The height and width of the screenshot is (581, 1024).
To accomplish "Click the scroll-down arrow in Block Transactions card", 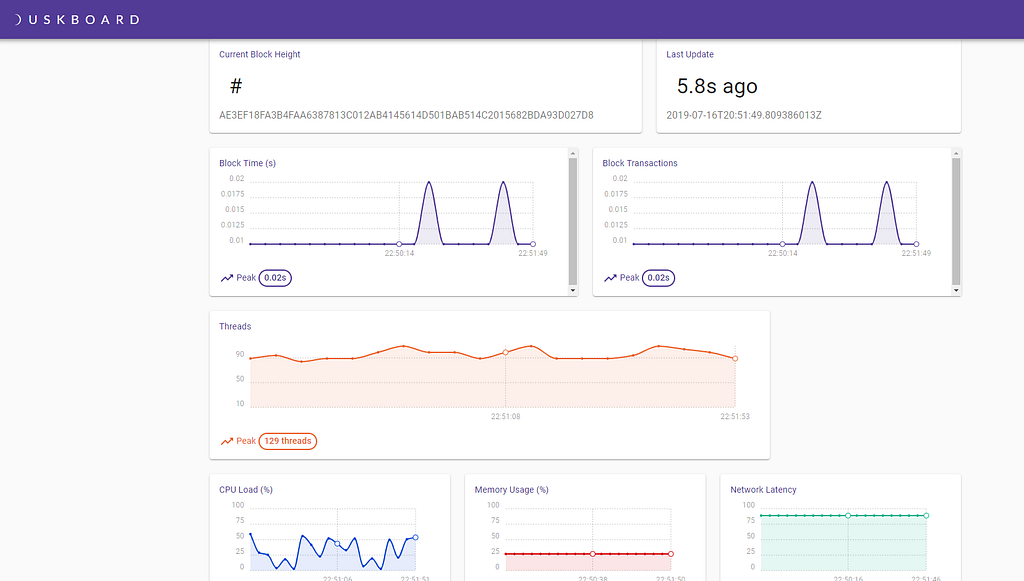I will click(x=957, y=290).
